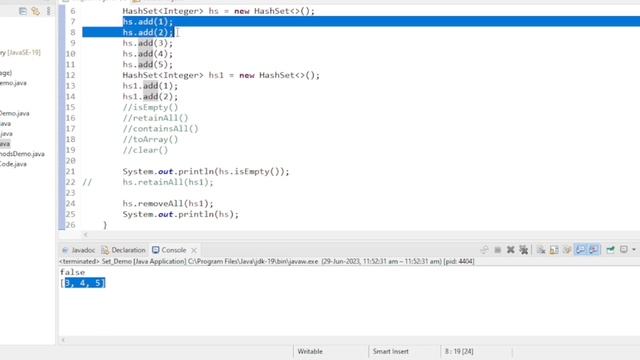Click the System.out.println(hs) line
640x360 pixels.
180,214
